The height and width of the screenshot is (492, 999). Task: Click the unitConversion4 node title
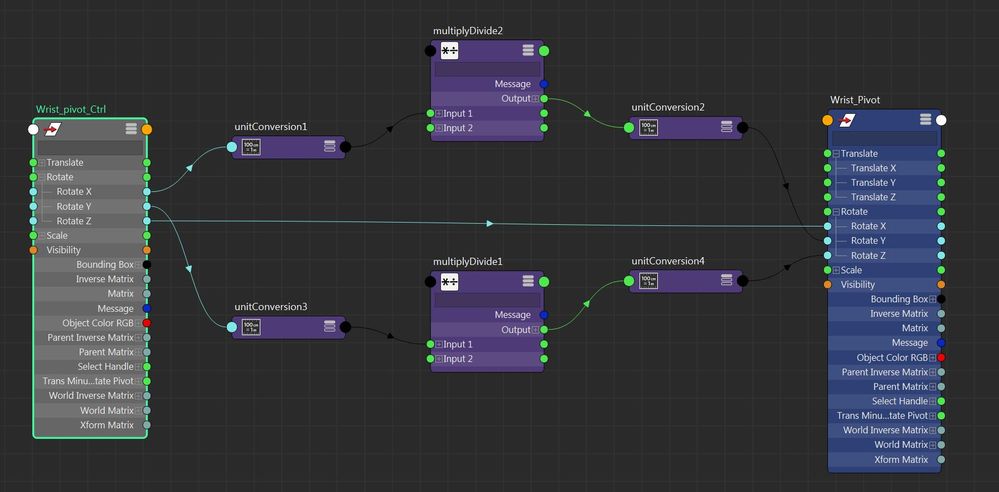point(668,261)
